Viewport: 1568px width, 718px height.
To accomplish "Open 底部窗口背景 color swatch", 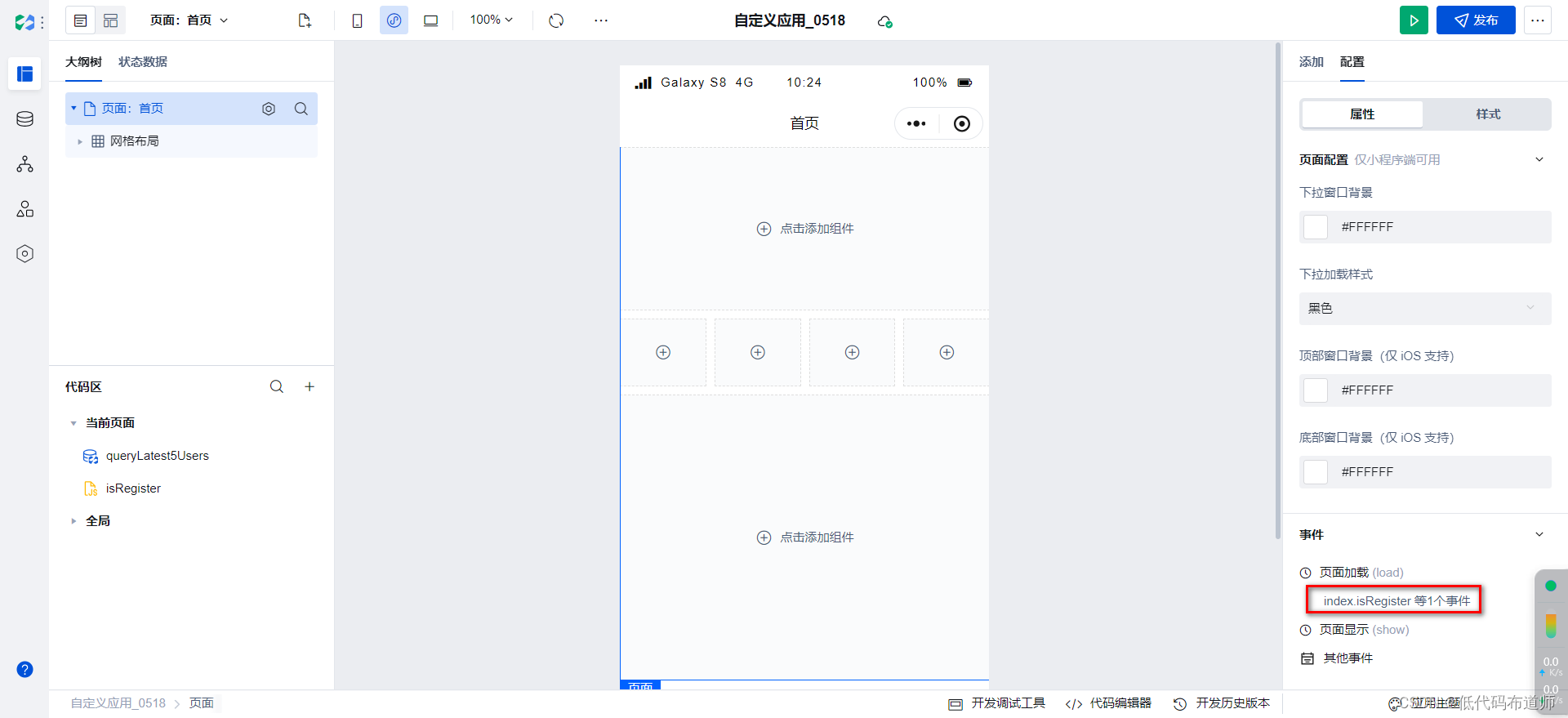I will click(1316, 472).
